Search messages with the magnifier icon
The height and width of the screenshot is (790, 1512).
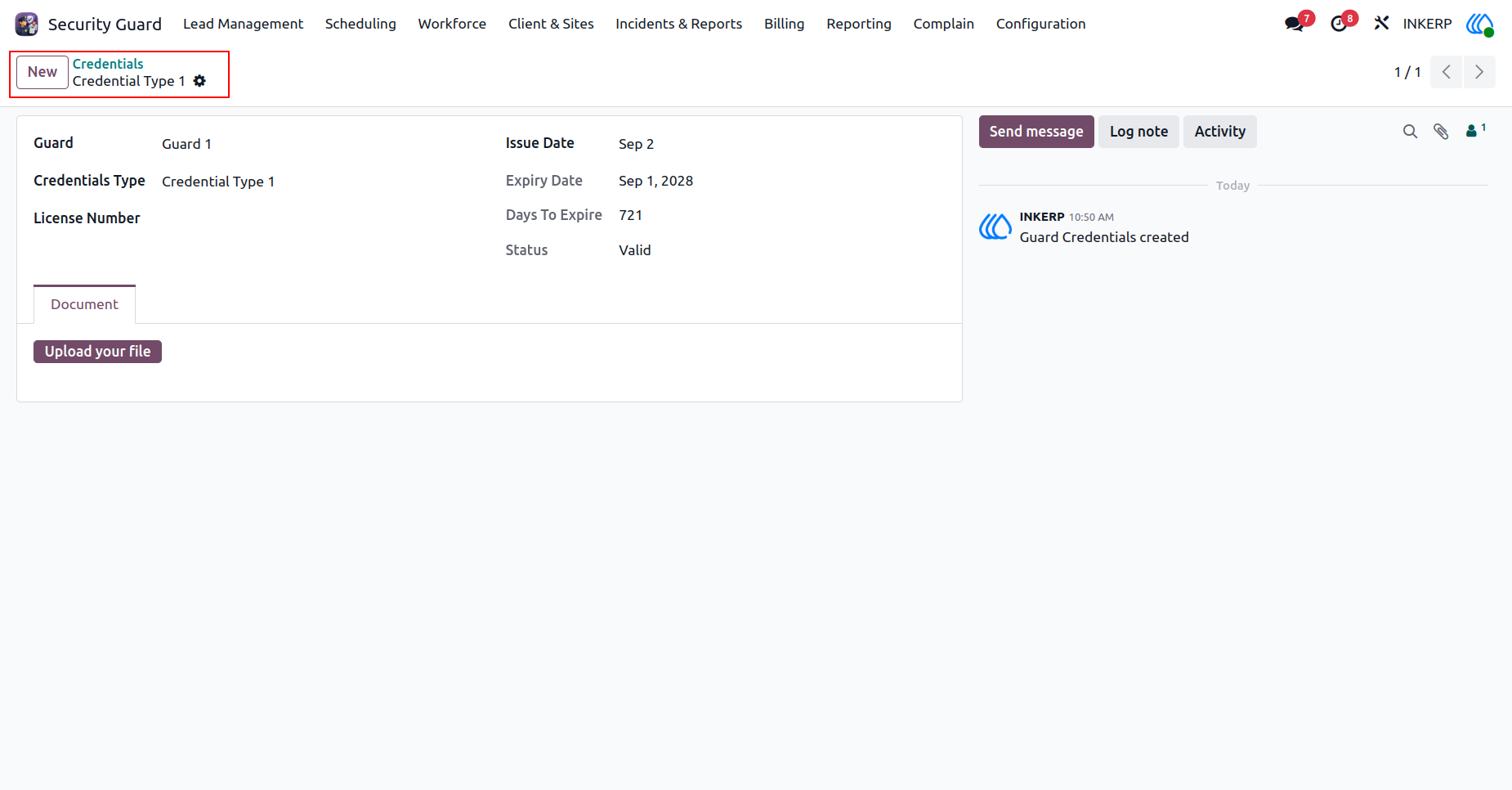click(x=1410, y=132)
